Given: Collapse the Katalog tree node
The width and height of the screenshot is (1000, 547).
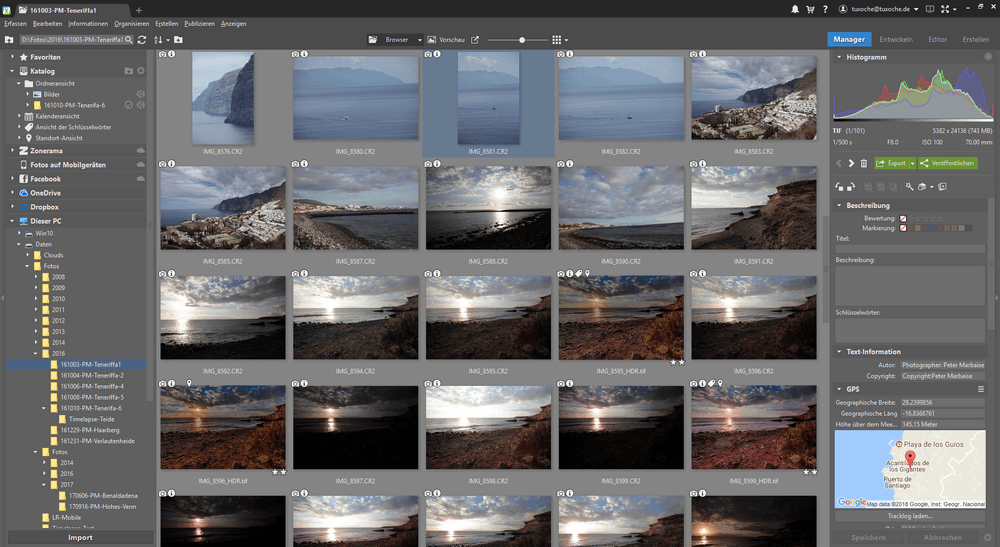Looking at the screenshot, I should (x=12, y=71).
